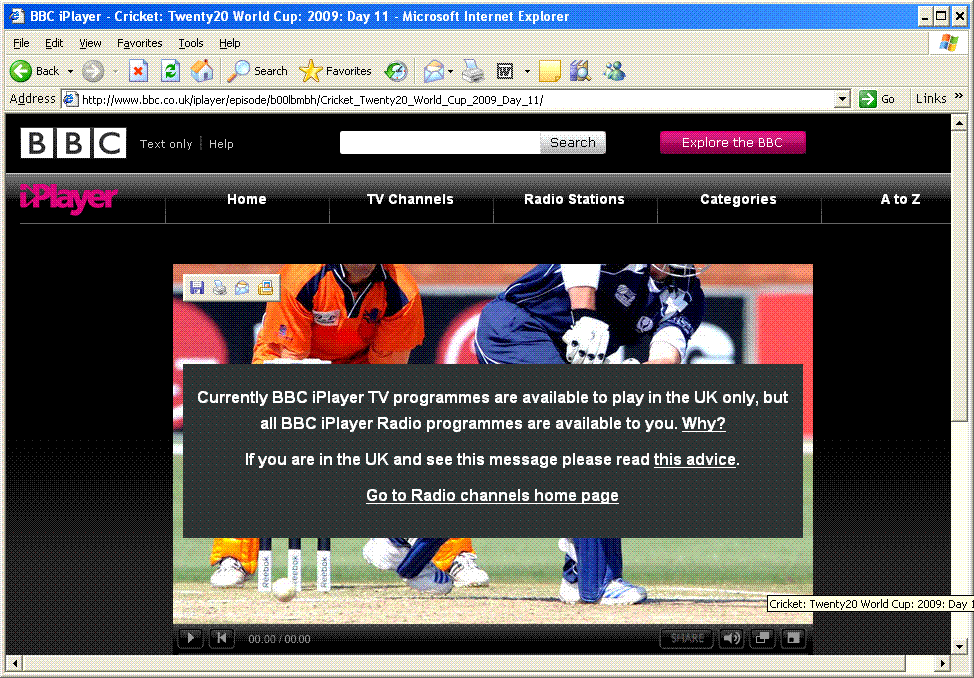Open the address bar history list

click(843, 98)
